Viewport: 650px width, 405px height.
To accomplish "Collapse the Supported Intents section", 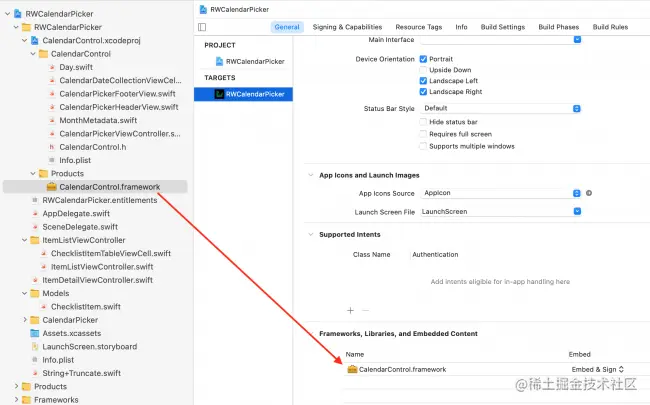I will point(310,235).
